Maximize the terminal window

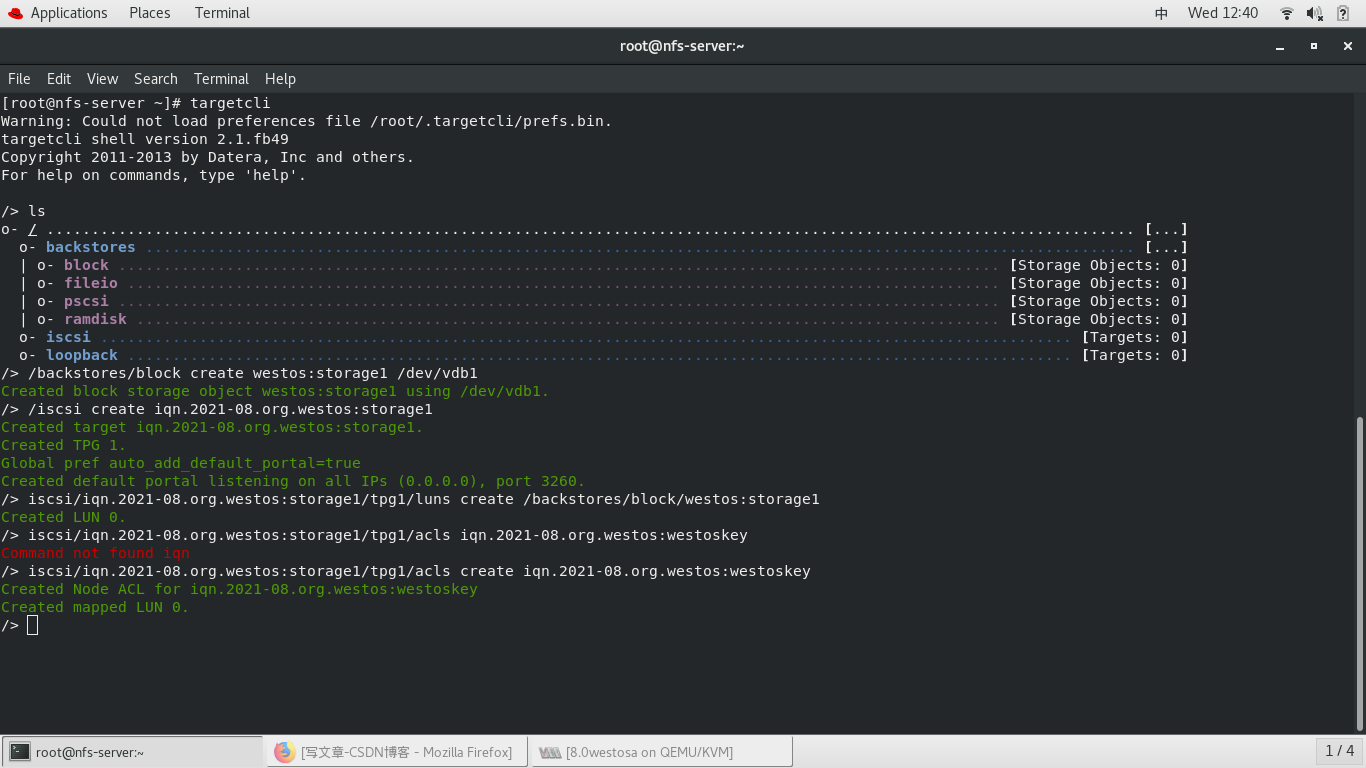point(1314,46)
